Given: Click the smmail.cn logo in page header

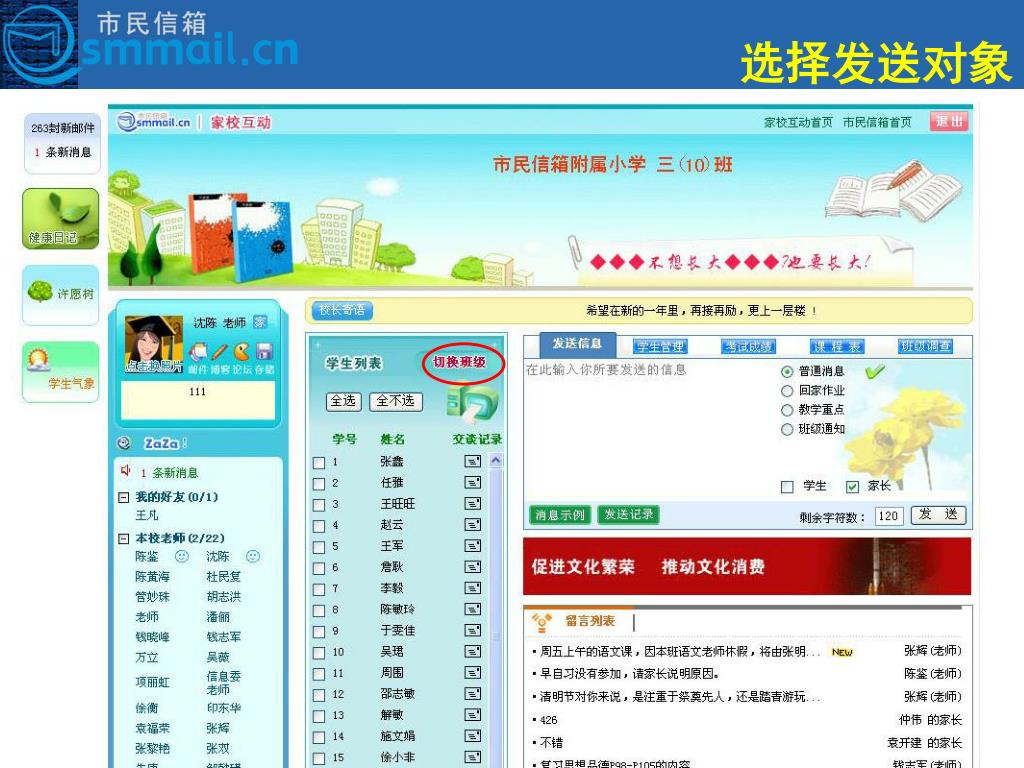Looking at the screenshot, I should click(154, 122).
